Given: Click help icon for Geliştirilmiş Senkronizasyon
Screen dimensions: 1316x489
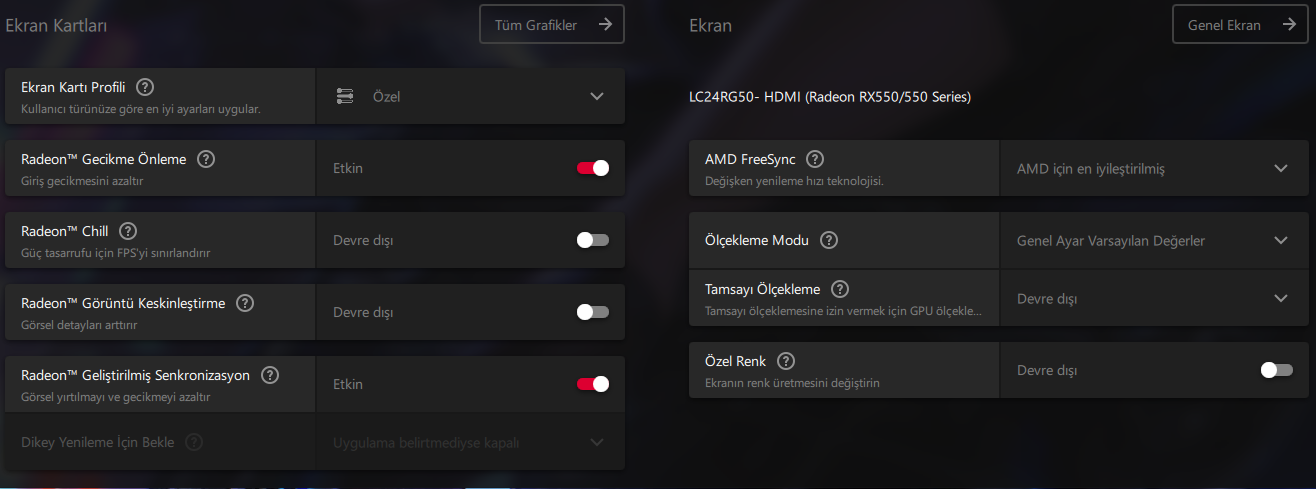Looking at the screenshot, I should click(x=270, y=375).
